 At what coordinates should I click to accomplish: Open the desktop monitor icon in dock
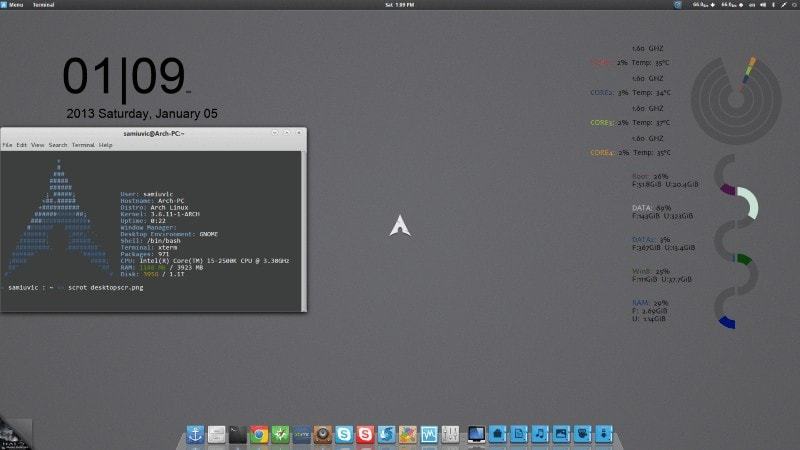(x=476, y=435)
